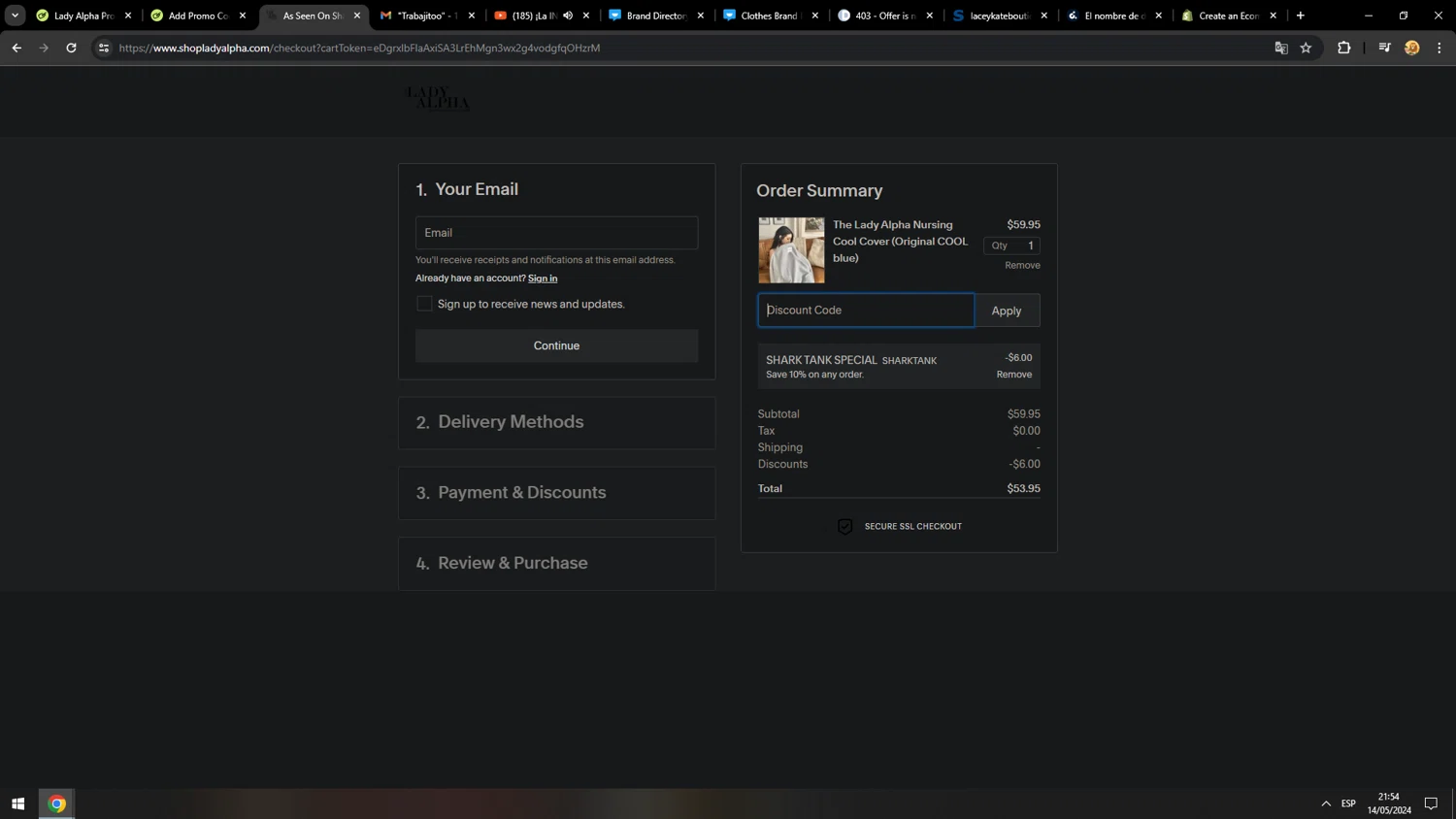
Task: Mute the YouTube tab audio icon
Action: pos(568,16)
